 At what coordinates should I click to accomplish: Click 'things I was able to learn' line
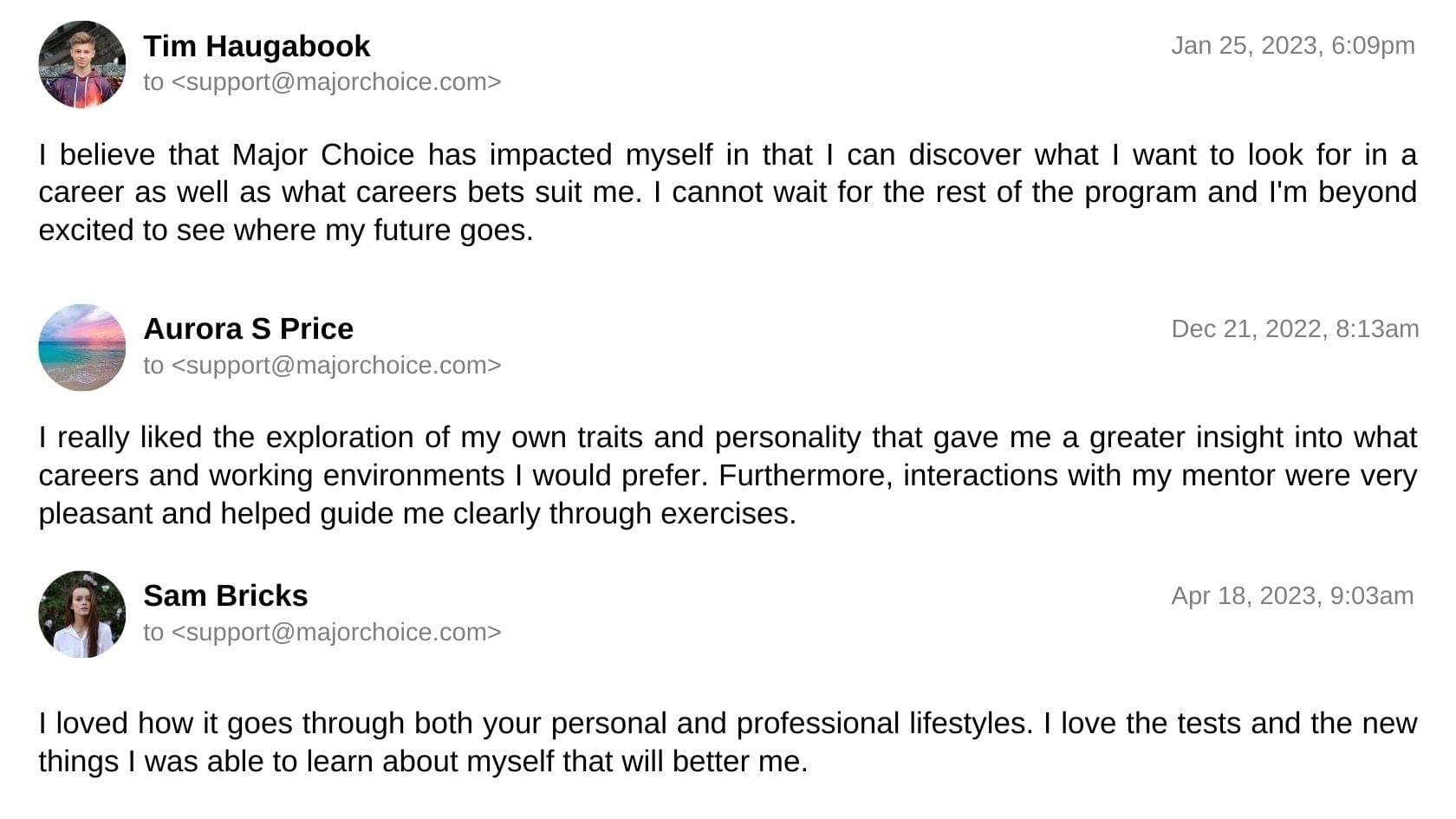pyautogui.click(x=423, y=761)
